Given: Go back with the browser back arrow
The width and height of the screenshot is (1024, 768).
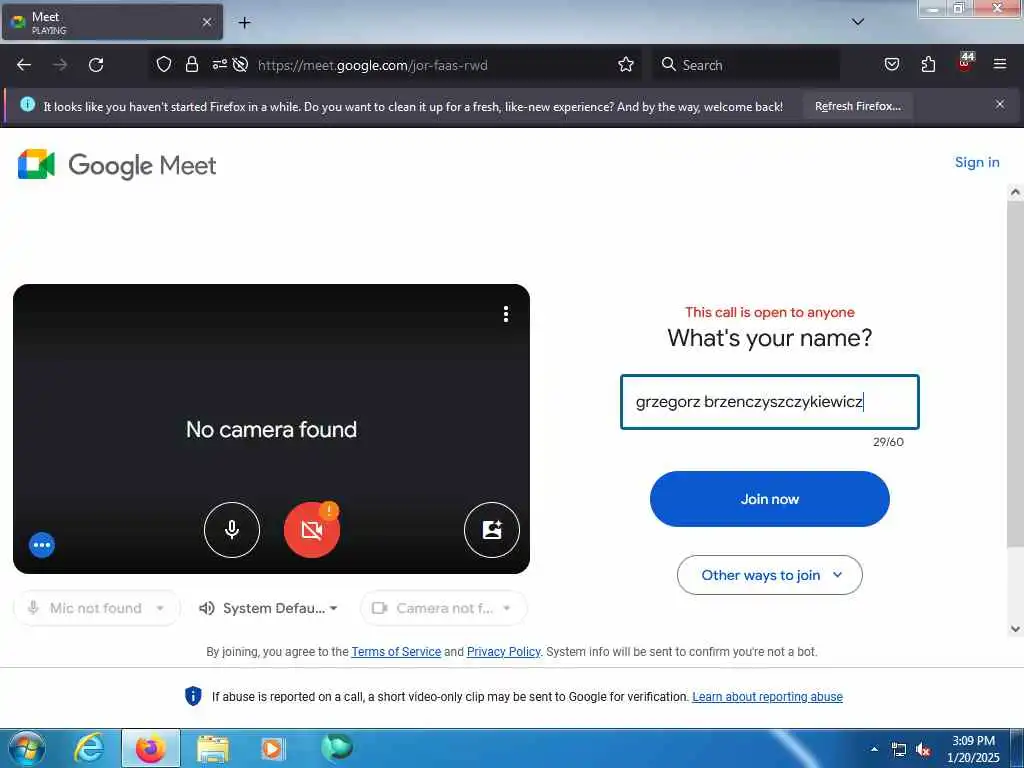Looking at the screenshot, I should [24, 65].
